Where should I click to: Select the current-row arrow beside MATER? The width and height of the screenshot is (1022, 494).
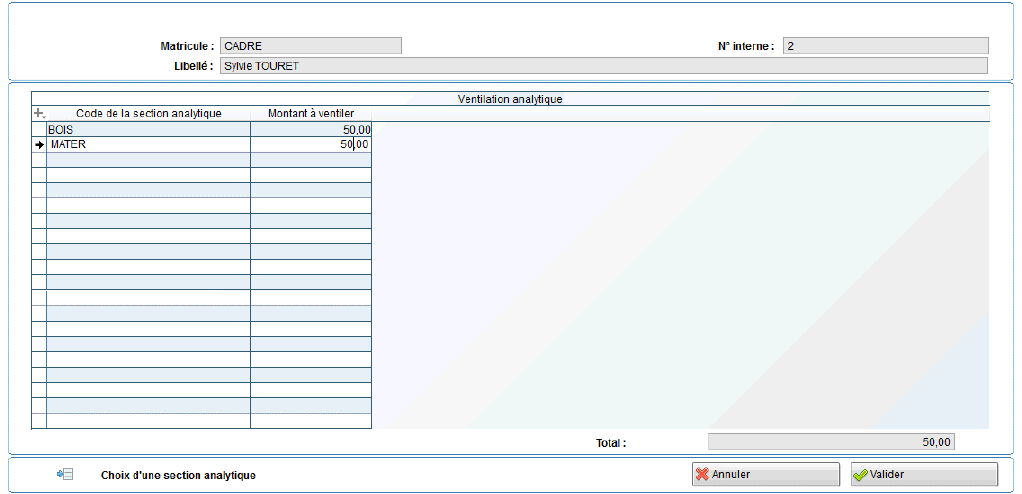click(x=40, y=145)
